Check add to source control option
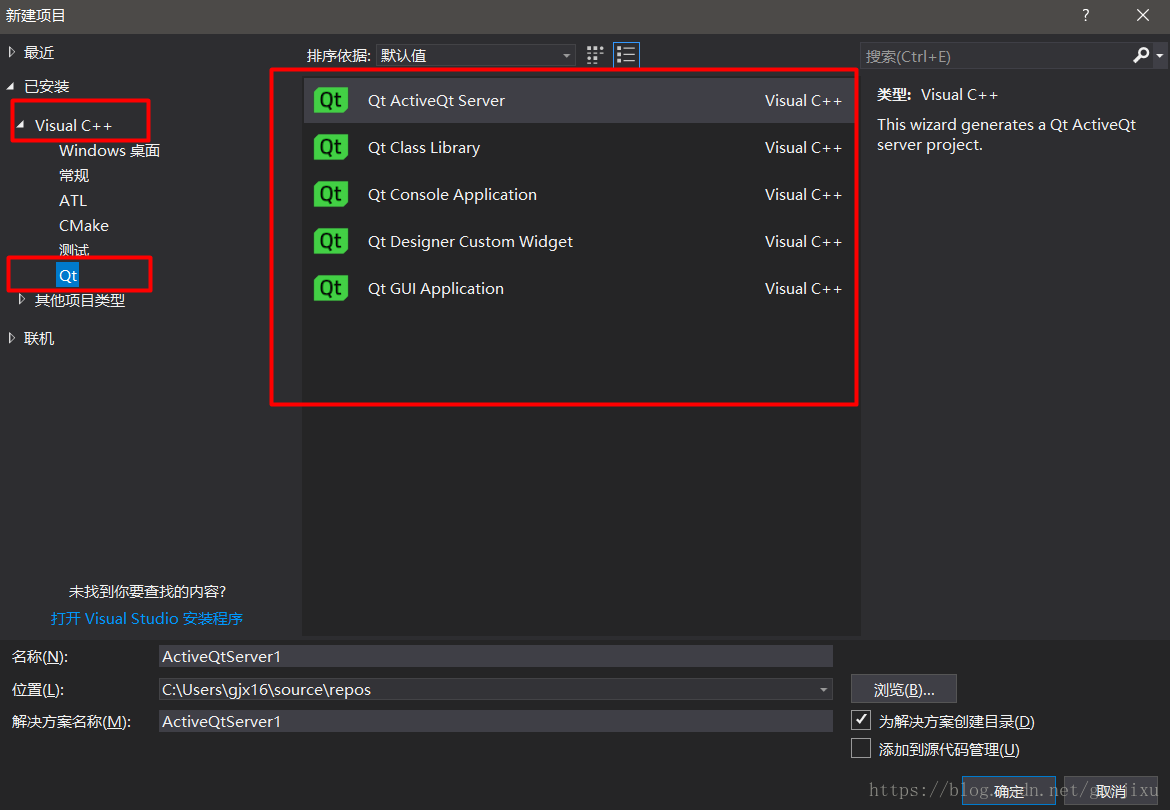 861,748
